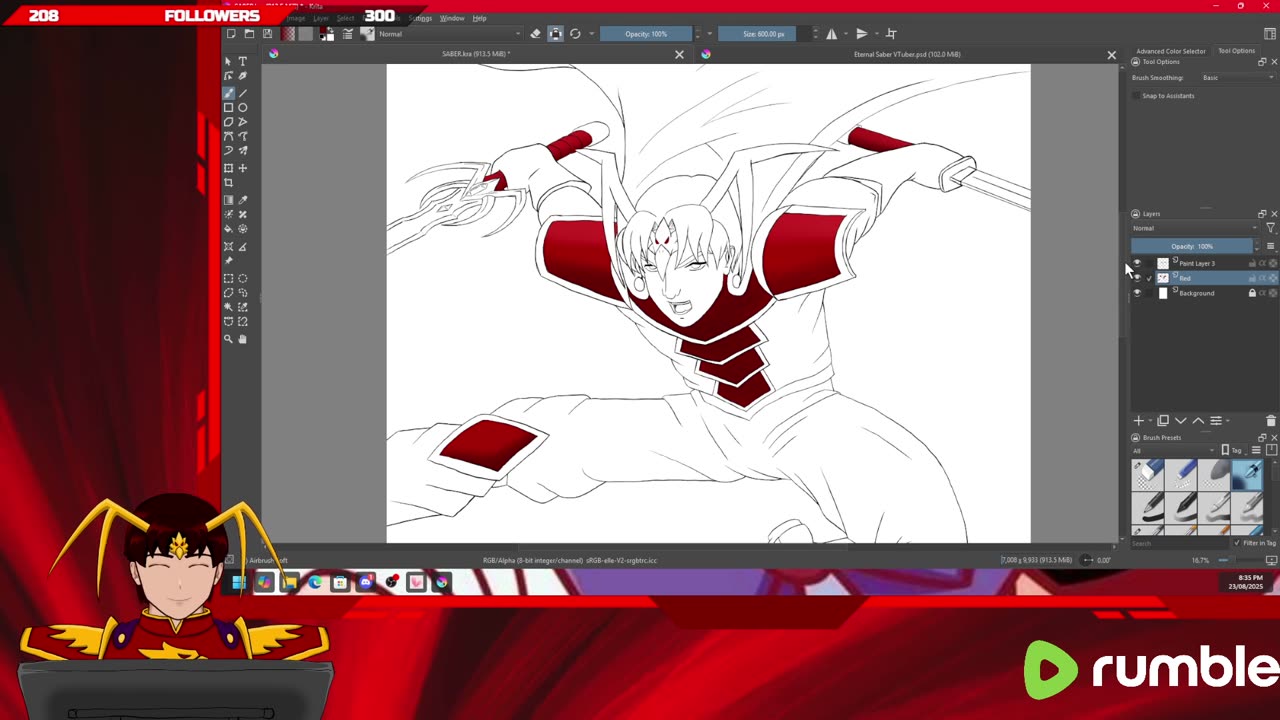The width and height of the screenshot is (1280, 720).
Task: Click the brush Opacity slider
Action: point(646,34)
